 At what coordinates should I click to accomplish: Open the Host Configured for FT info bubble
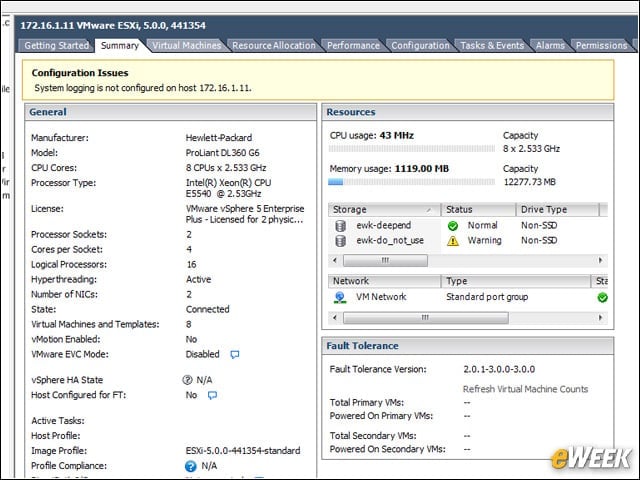[x=212, y=395]
